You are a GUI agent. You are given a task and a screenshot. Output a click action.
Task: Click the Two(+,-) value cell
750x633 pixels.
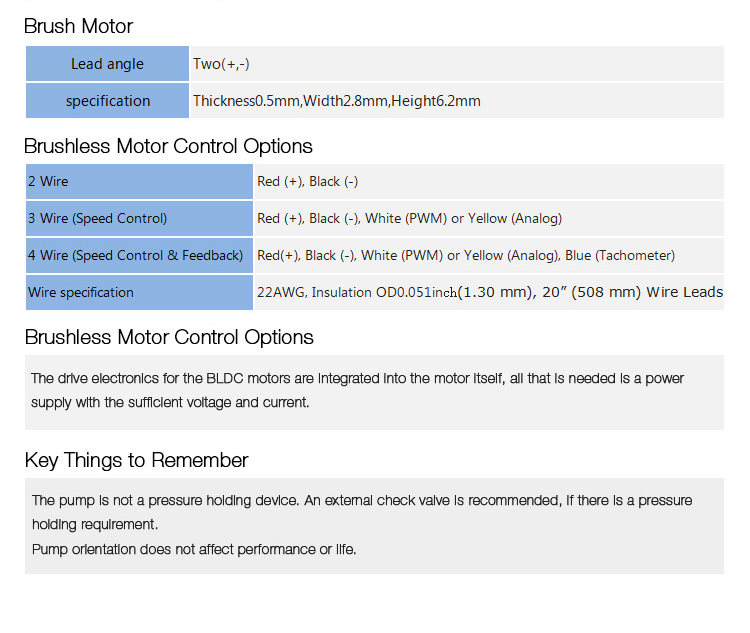point(457,64)
